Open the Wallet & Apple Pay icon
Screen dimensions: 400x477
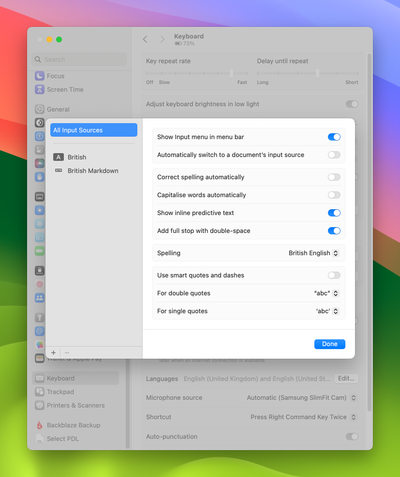(40, 358)
